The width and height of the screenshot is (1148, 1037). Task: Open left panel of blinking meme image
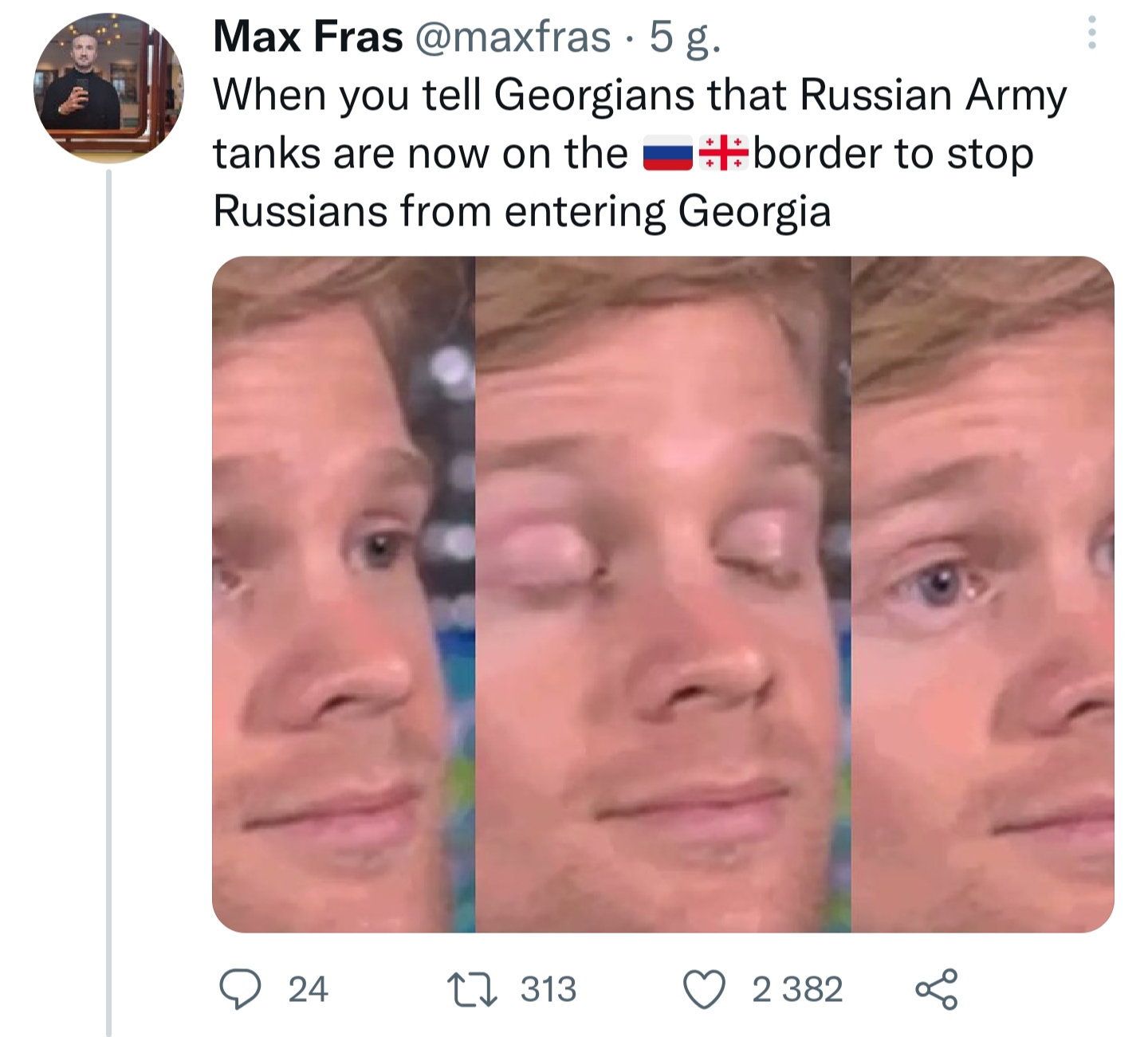(344, 594)
